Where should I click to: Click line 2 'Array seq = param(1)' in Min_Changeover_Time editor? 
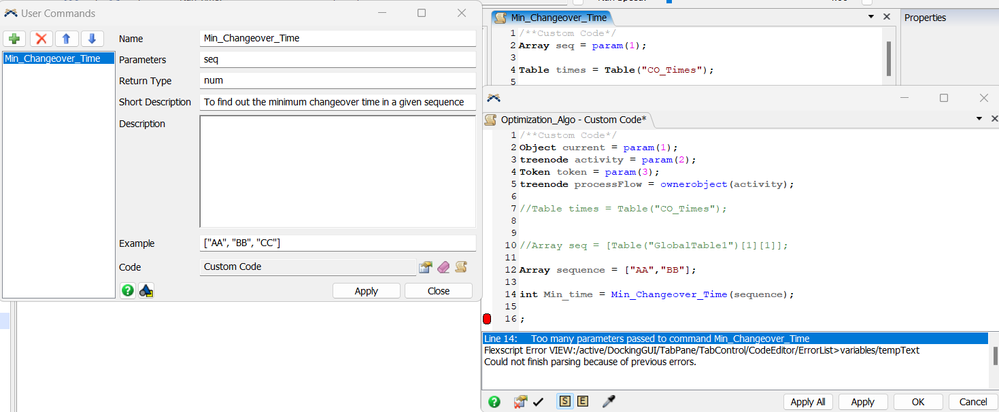(x=582, y=46)
